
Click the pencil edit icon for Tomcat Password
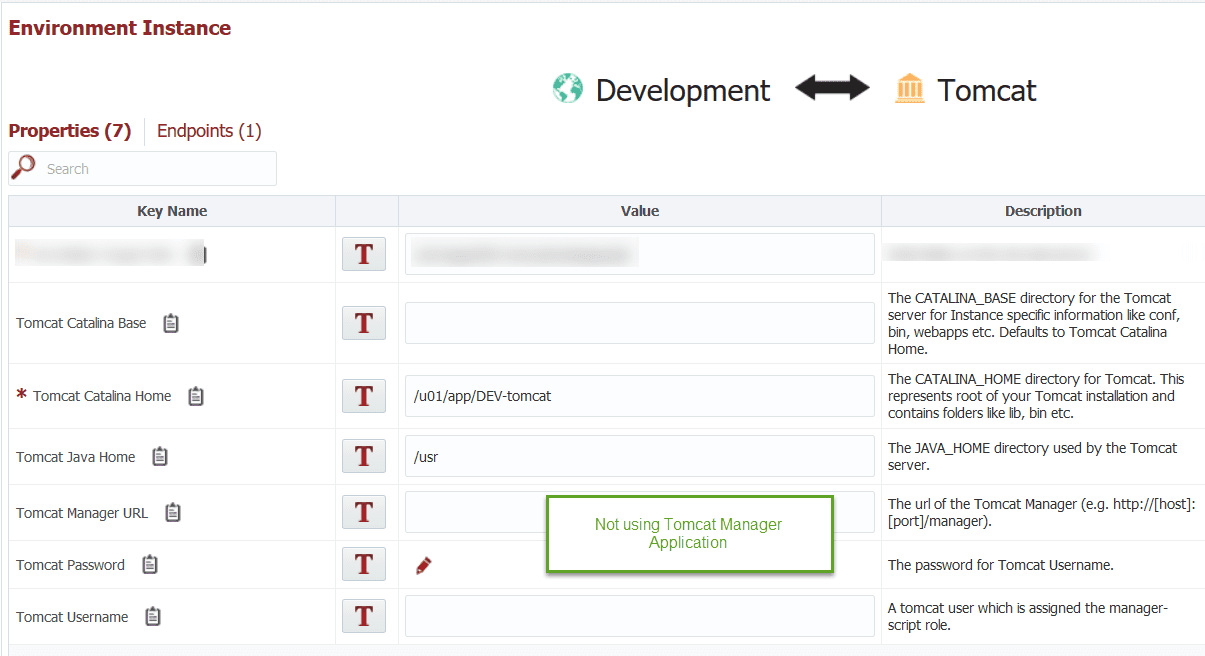tap(424, 566)
